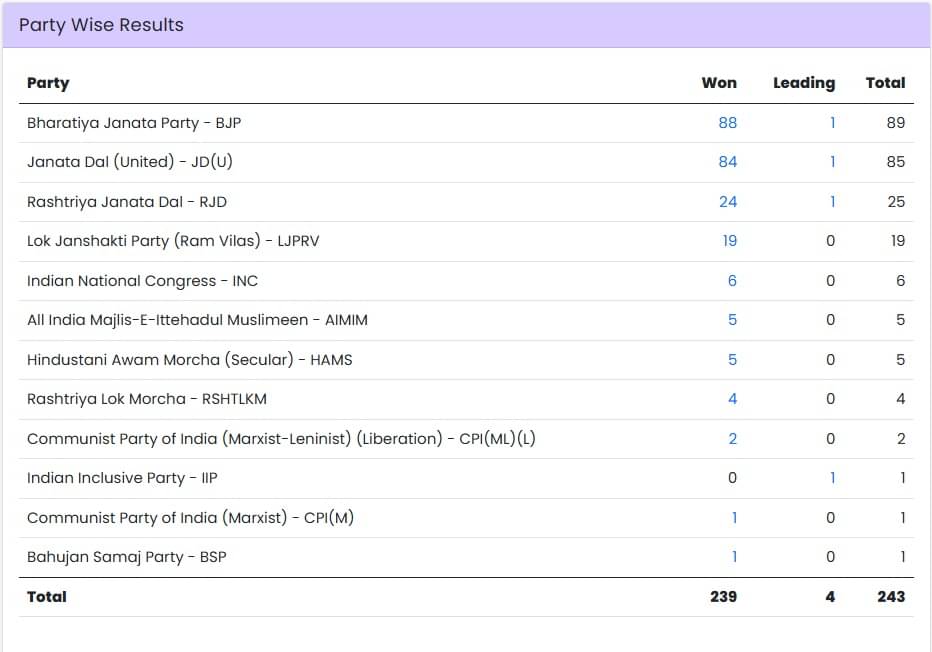View Bahujan Samaj Party won count link

734,557
